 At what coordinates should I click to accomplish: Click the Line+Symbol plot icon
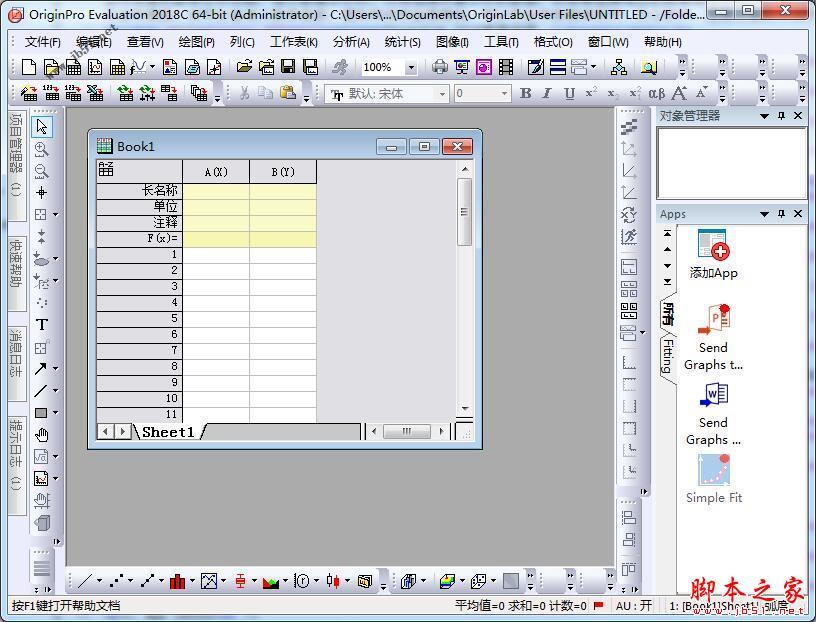[147, 581]
